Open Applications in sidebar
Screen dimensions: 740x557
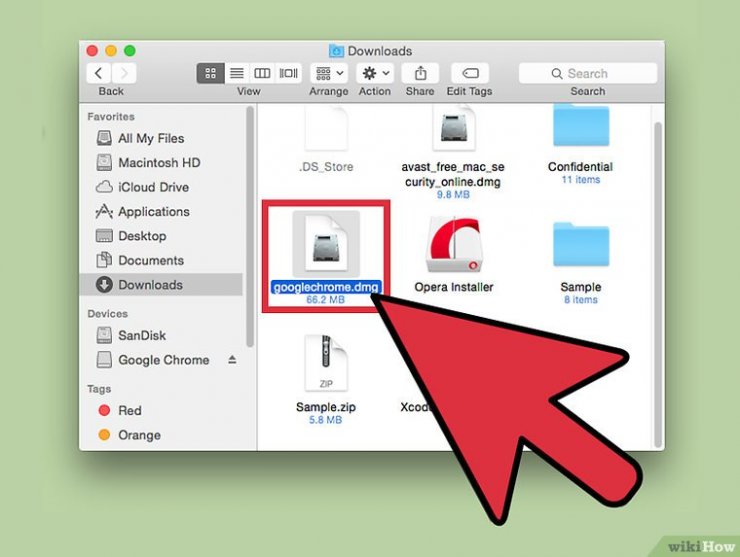click(x=161, y=211)
